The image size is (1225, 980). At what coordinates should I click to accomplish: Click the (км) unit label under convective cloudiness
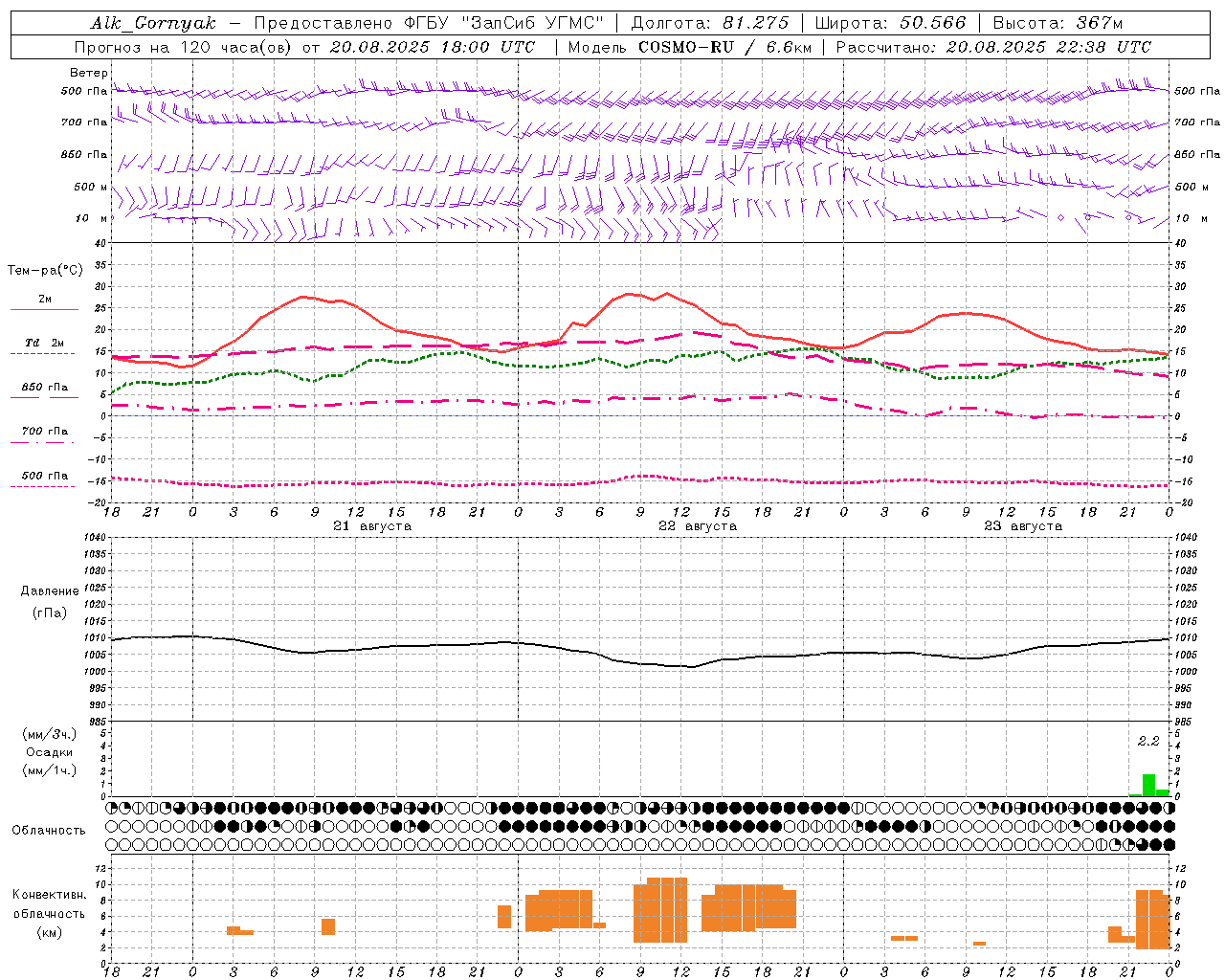coord(50,932)
